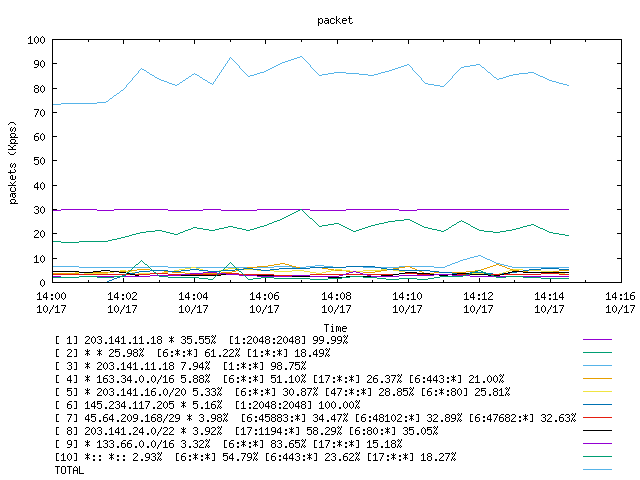This screenshot has width=640, height=480.
Task: Click the "[47:*:*] 28.85%" entry in row 5
Action: pyautogui.click(x=370, y=392)
